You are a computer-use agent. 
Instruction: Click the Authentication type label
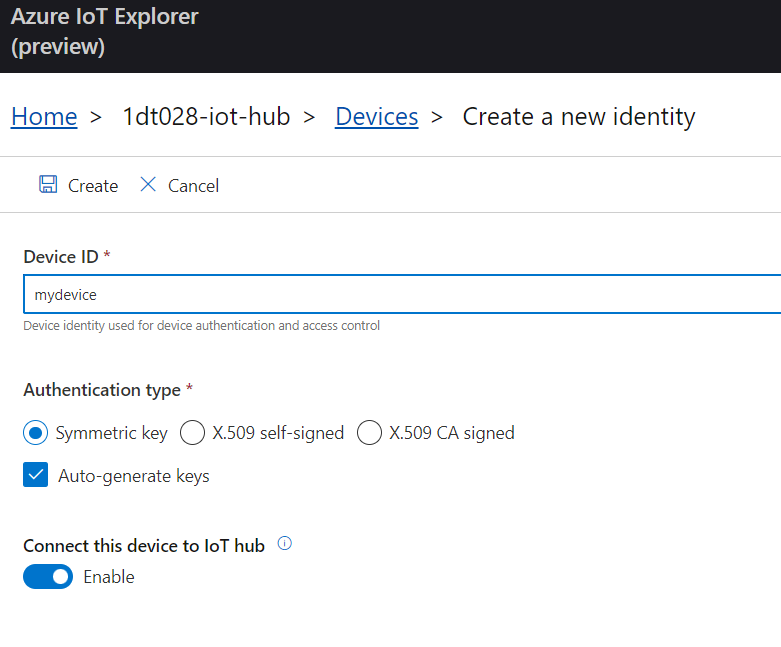coord(102,390)
